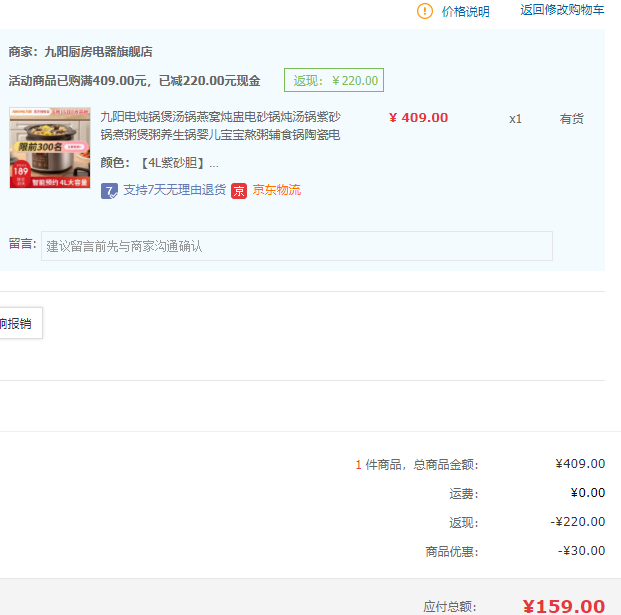Click the 有货 stock status text
Viewport: 621px width, 615px height.
tap(571, 119)
